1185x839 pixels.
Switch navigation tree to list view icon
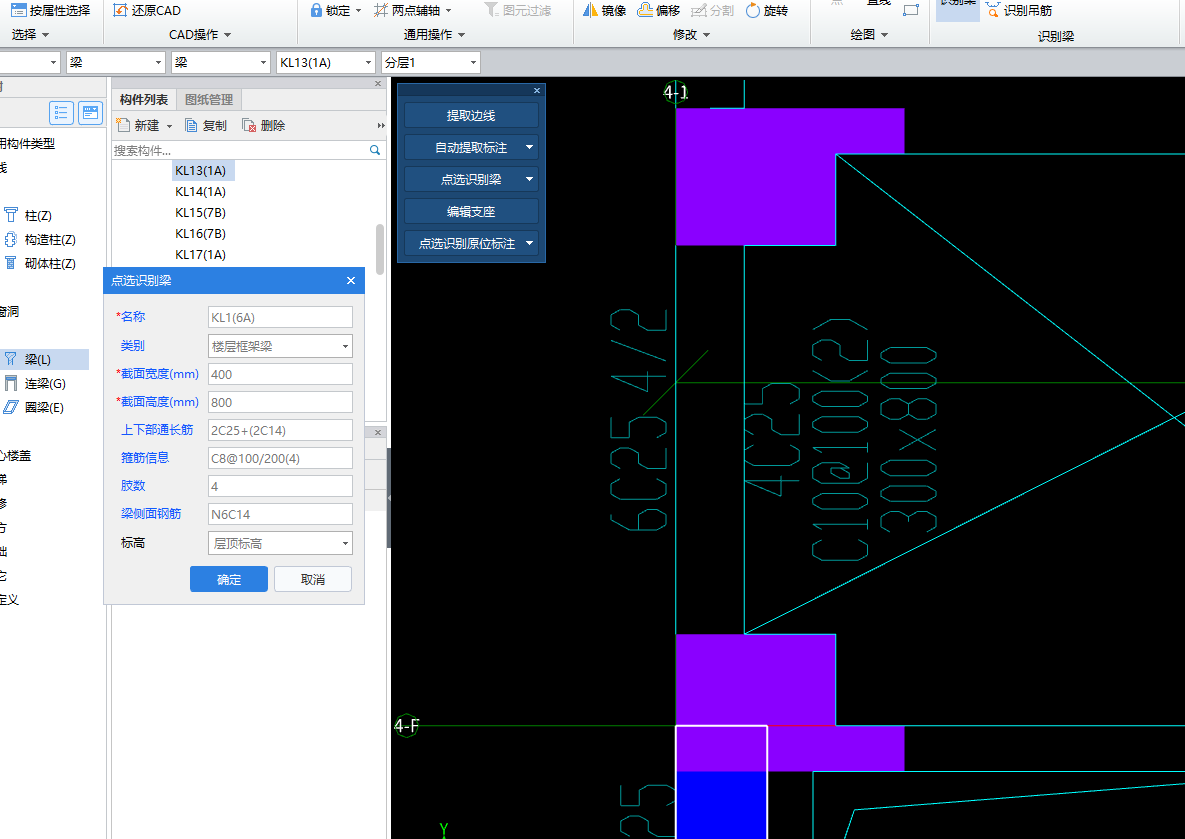coord(61,113)
